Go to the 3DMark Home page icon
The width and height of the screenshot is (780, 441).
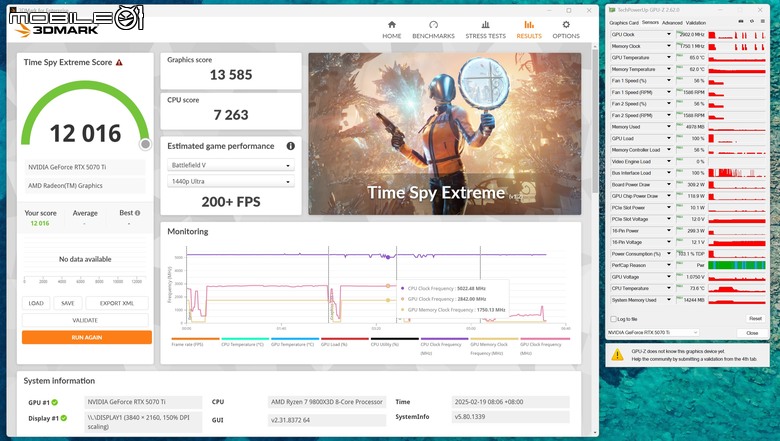(391, 24)
